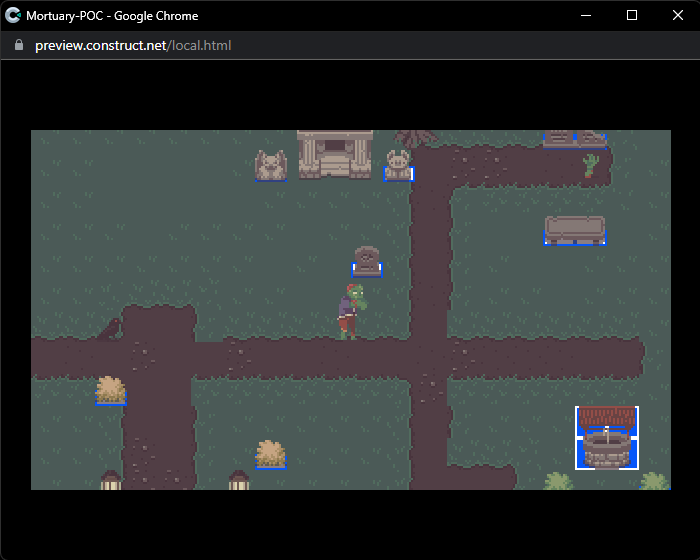Select the gravestone above the zombie
Screen dimensions: 700x560
click(367, 262)
